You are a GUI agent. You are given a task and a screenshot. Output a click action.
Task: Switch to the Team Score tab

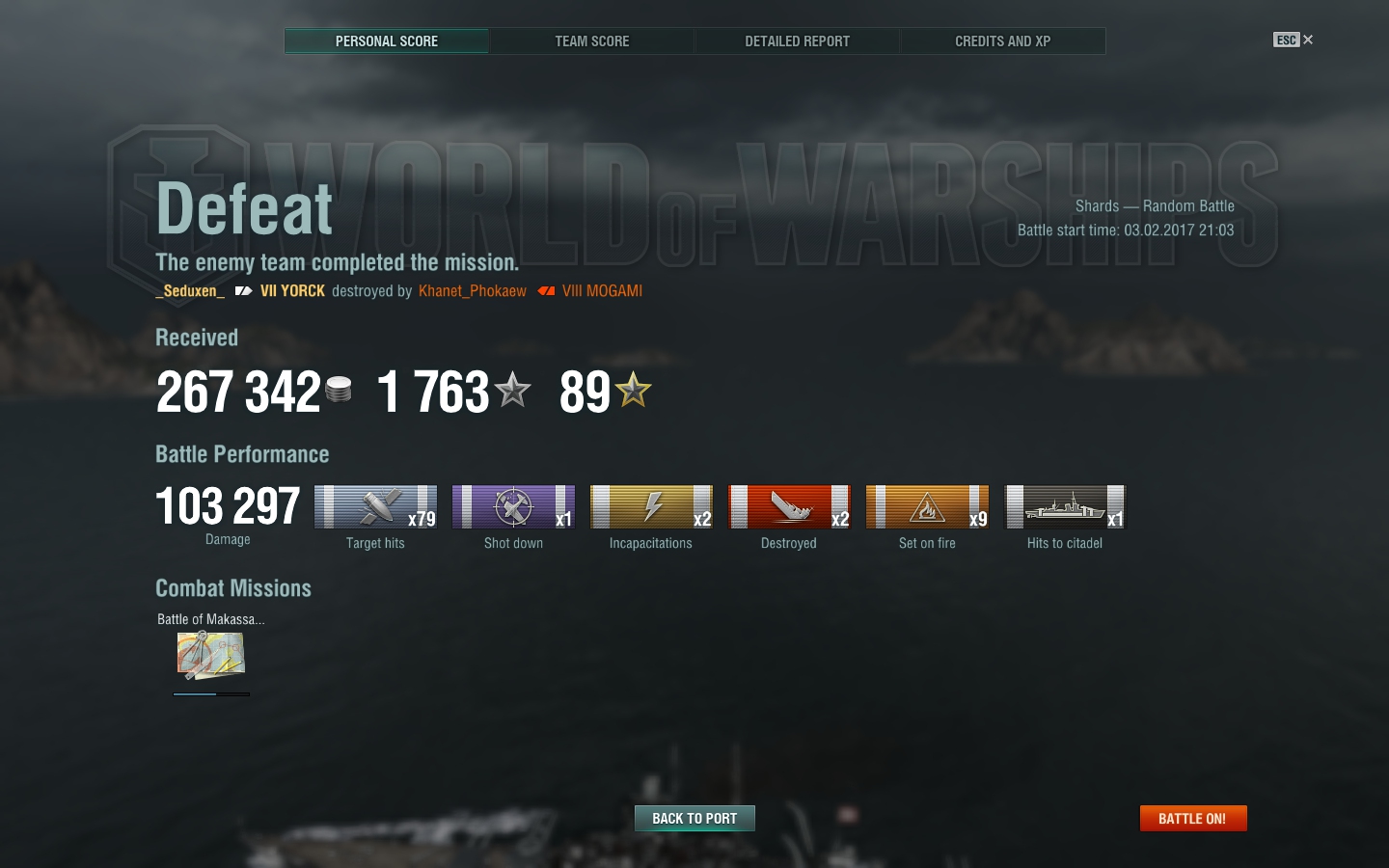591,41
